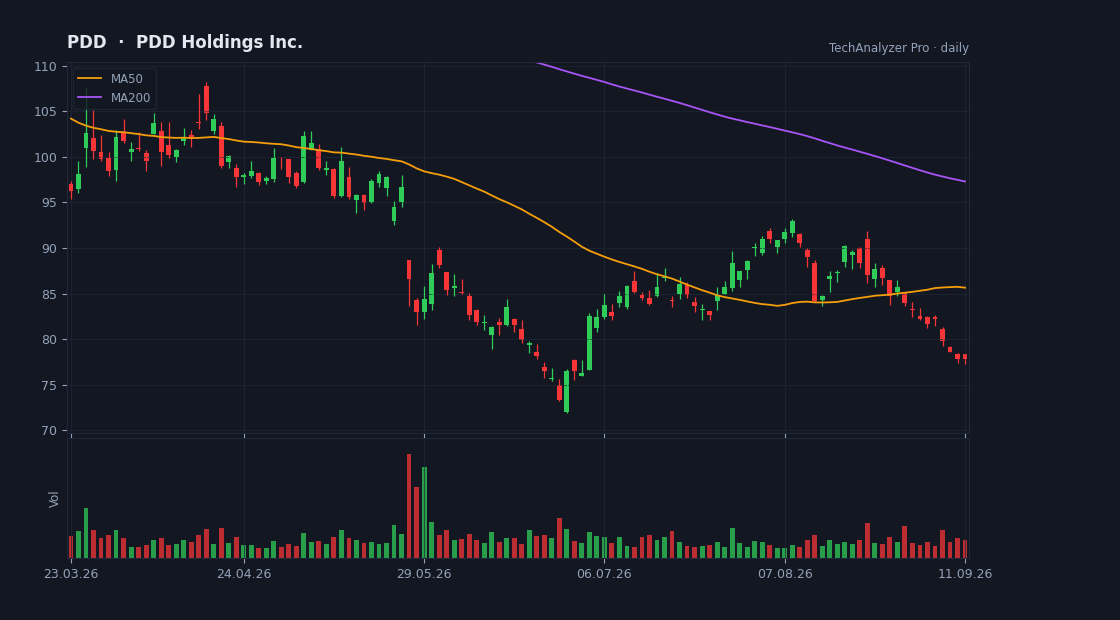
Task: Select the 11.09.26 date axis label
Action: click(x=965, y=574)
